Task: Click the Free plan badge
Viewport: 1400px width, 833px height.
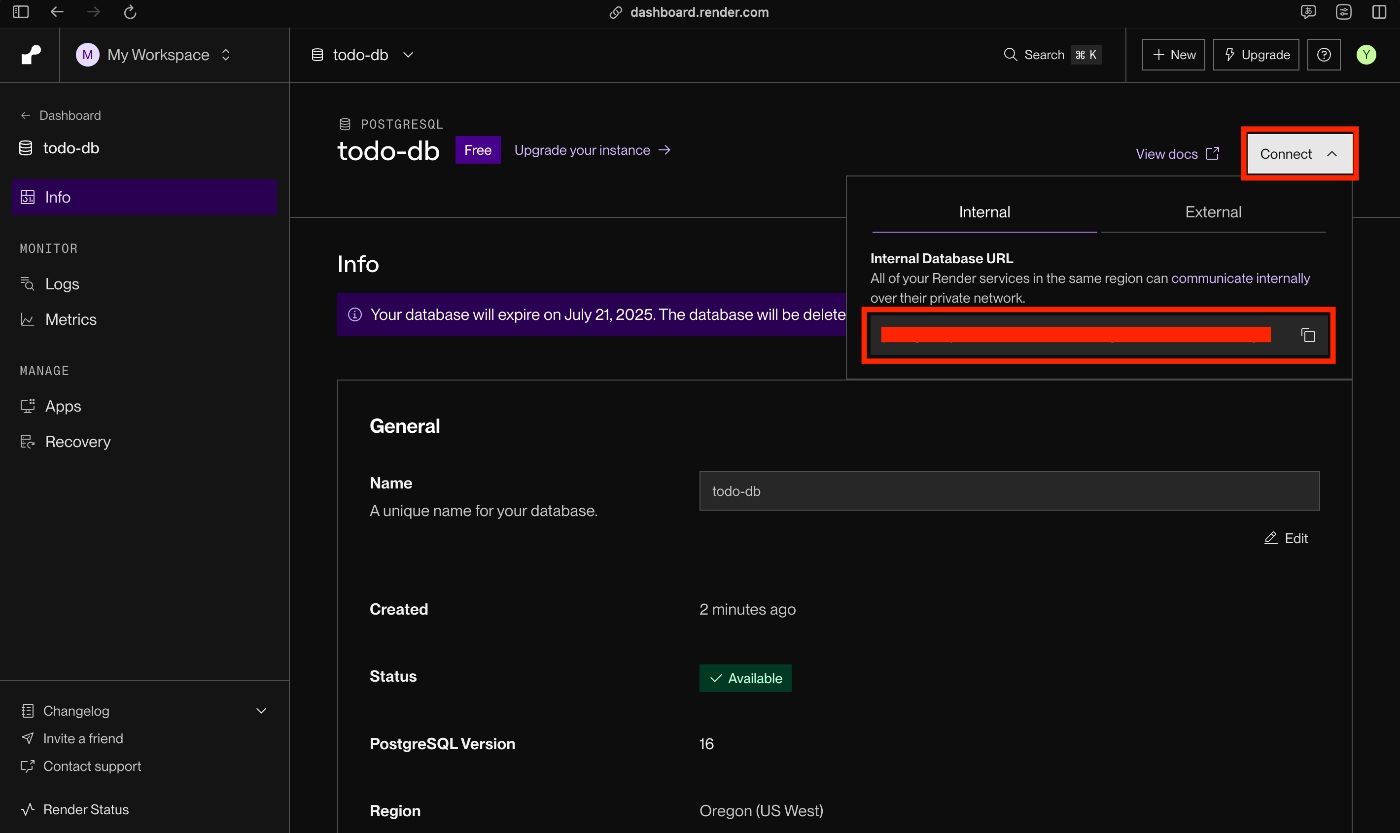Action: (478, 150)
